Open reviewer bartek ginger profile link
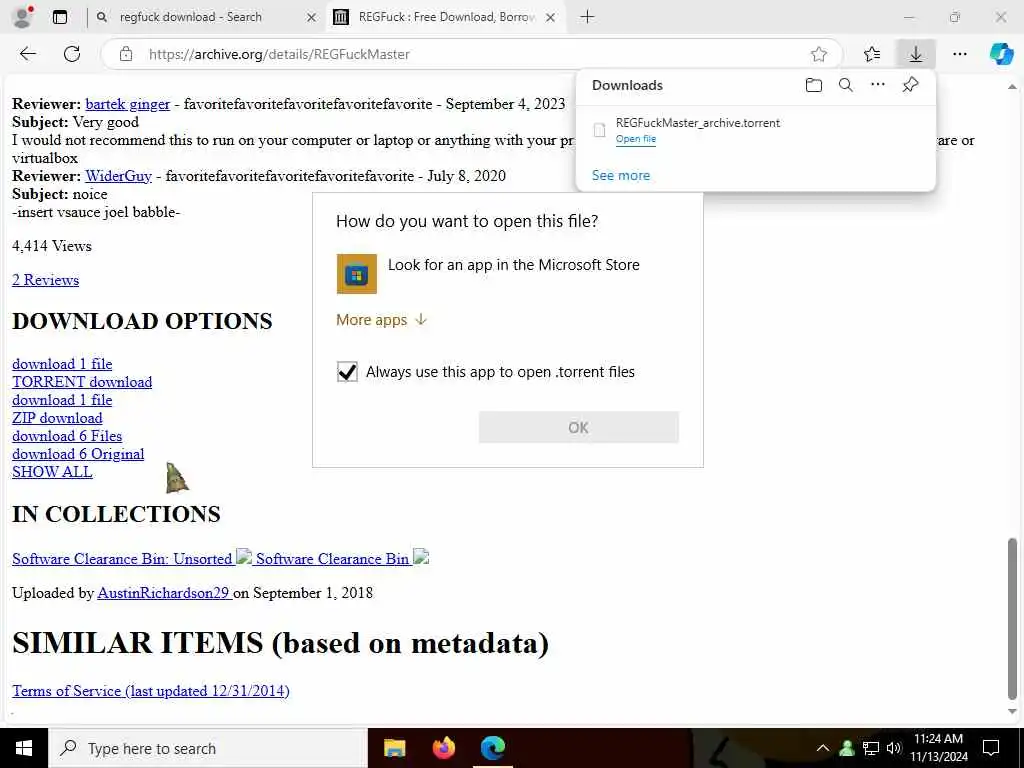The width and height of the screenshot is (1024, 768). point(127,104)
